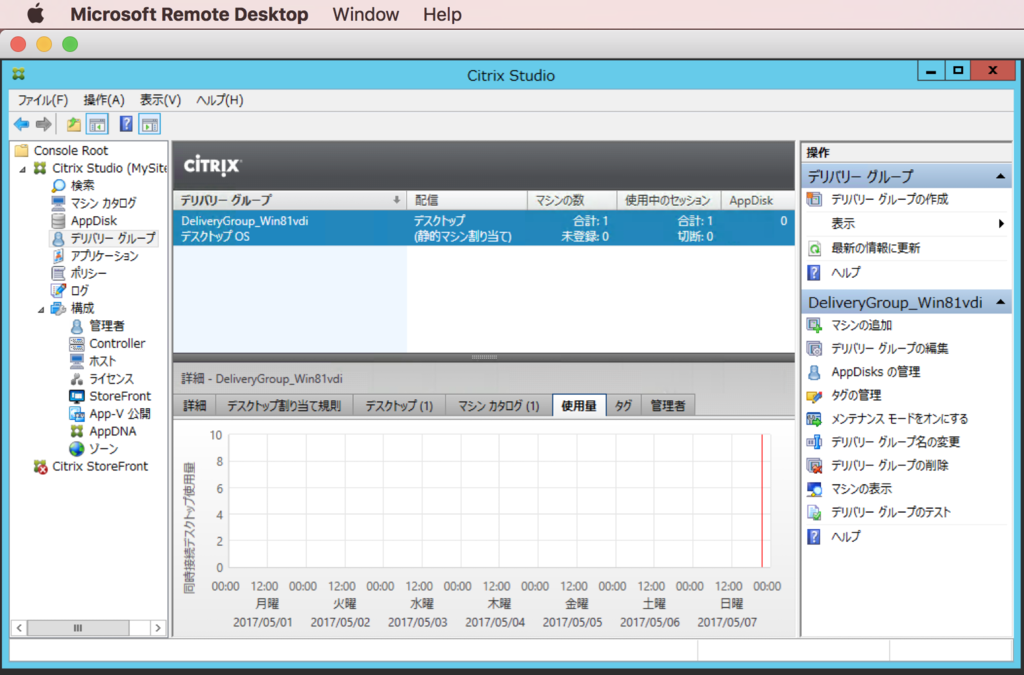Click デリバリー グループの作成 action
Screen dimensions: 1024x675
tap(889, 199)
